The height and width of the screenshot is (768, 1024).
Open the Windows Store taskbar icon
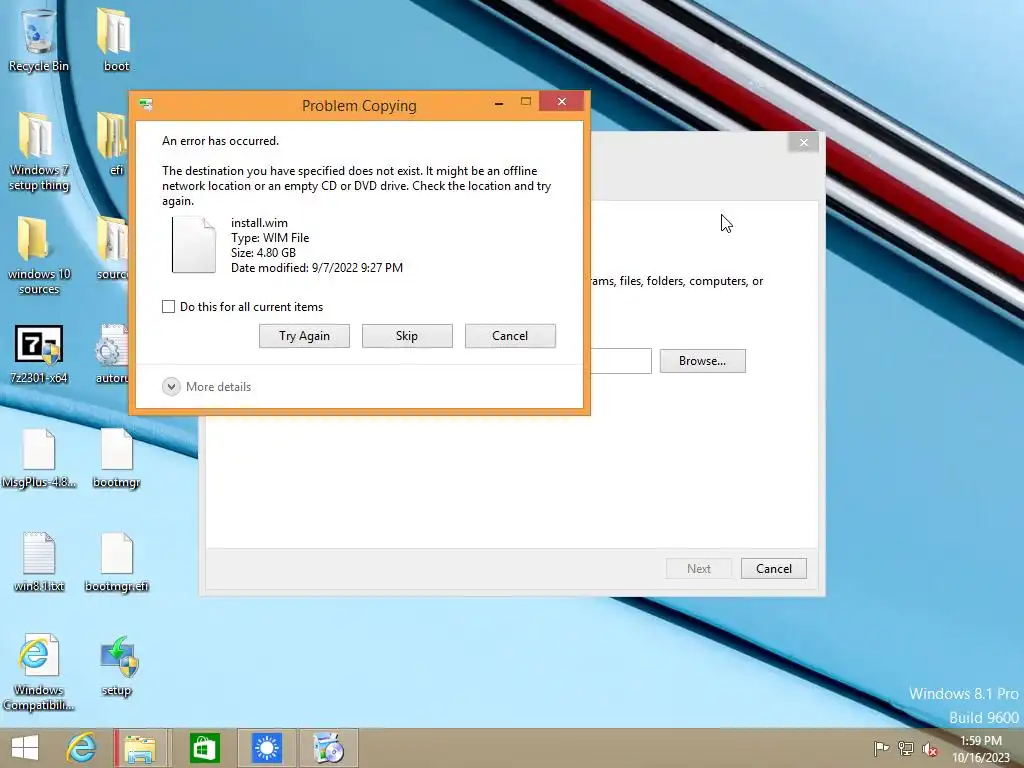click(x=205, y=748)
